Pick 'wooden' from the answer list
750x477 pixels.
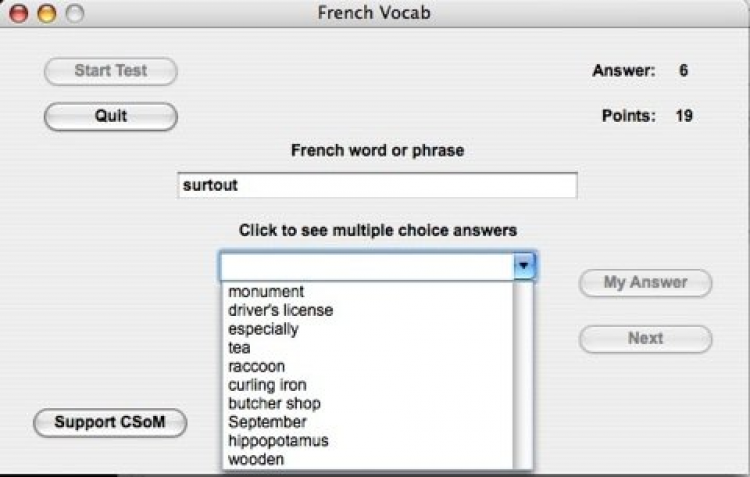click(256, 460)
